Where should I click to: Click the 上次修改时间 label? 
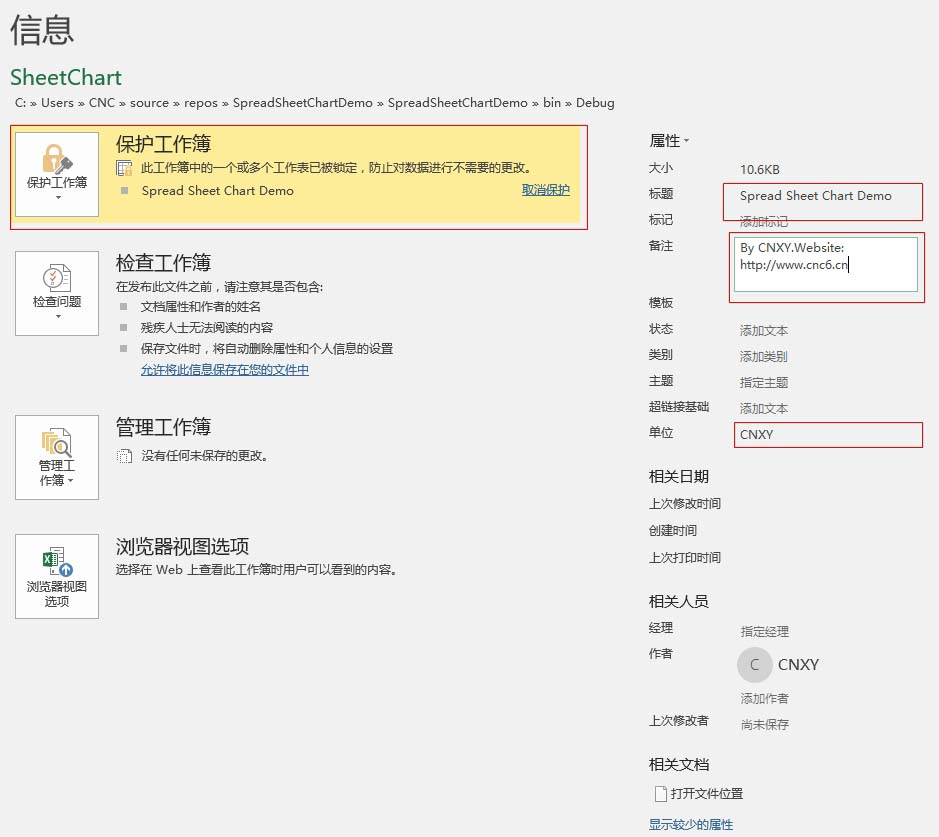point(684,504)
